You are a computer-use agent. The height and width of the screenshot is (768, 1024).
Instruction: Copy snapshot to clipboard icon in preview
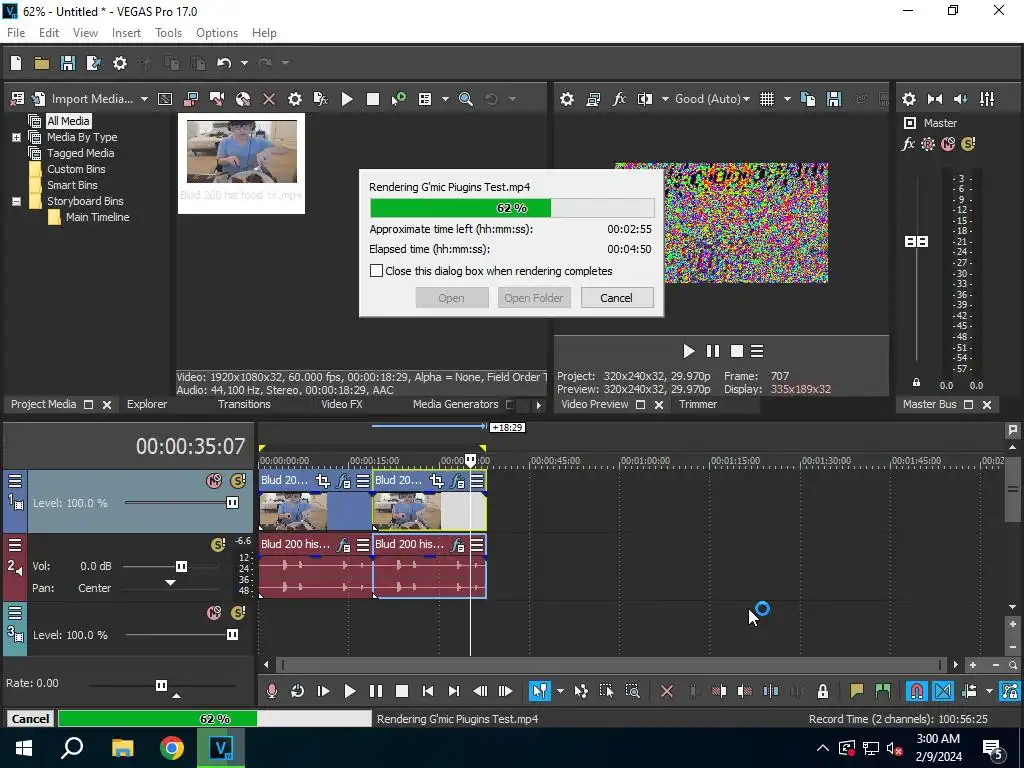coord(808,99)
